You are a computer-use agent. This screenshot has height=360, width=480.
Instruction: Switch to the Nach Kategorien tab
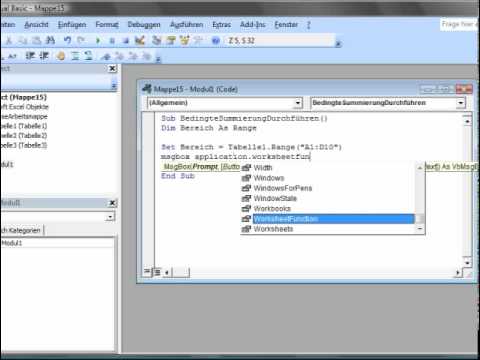[21, 230]
